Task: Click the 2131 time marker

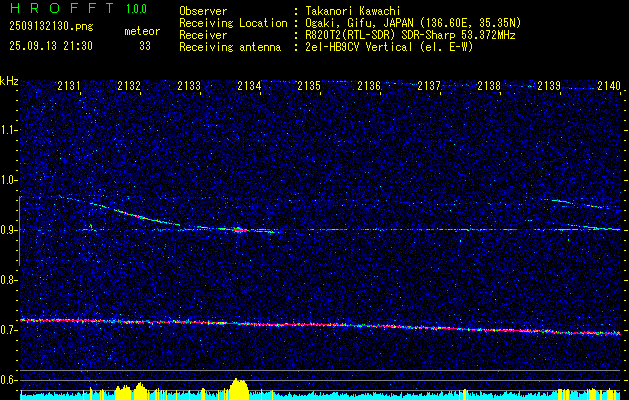Action: pos(69,85)
